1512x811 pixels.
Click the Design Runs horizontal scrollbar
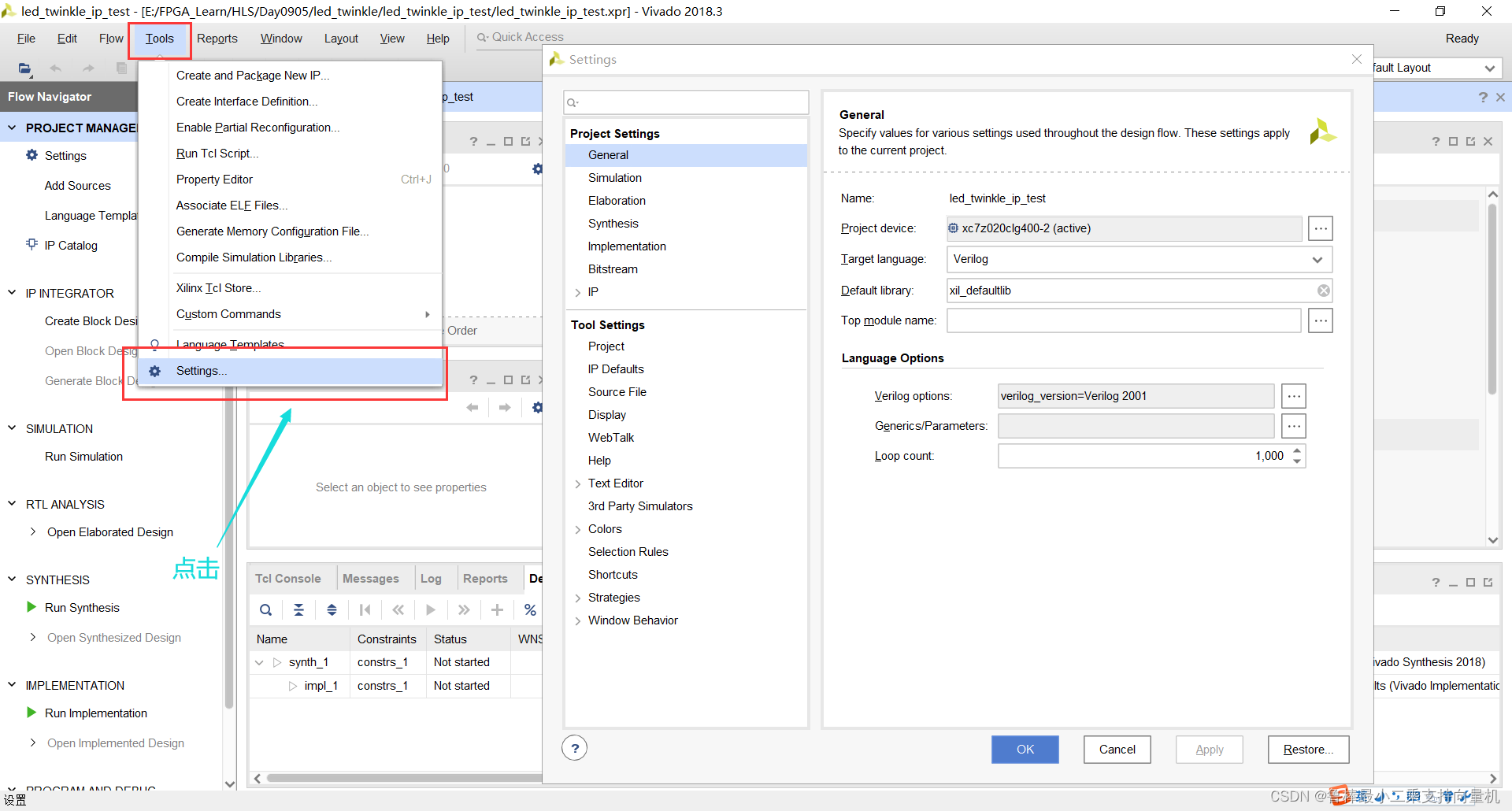(403, 778)
